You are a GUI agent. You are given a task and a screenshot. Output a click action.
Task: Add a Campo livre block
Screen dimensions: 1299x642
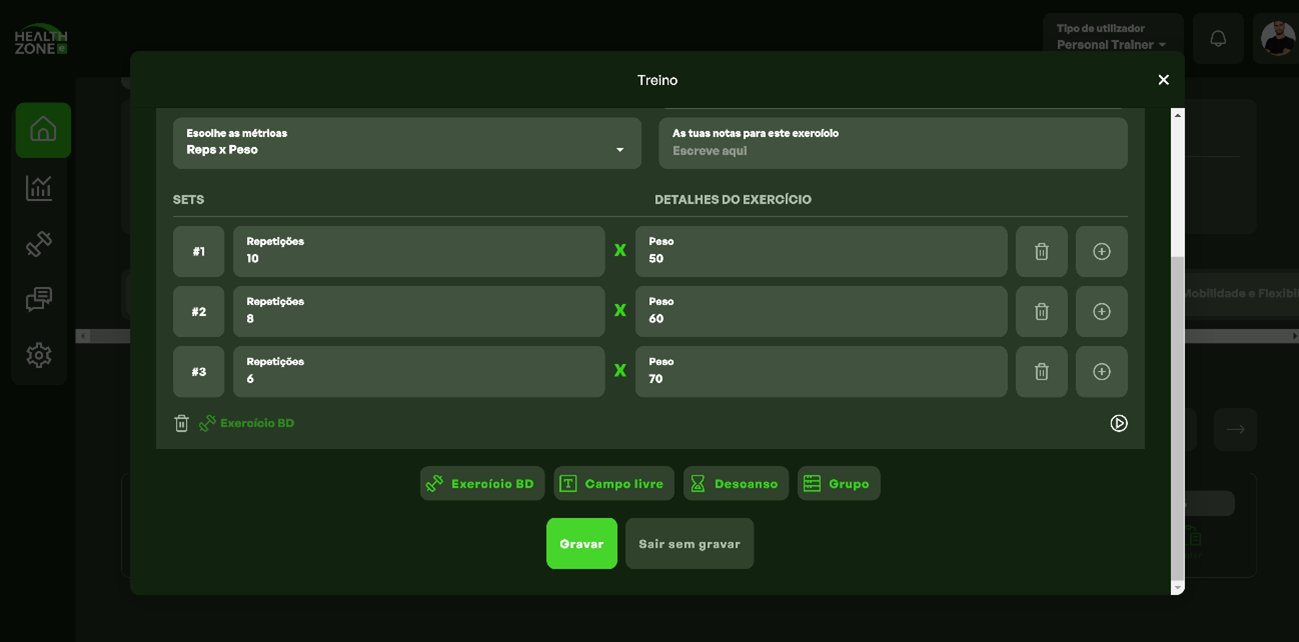pos(614,484)
